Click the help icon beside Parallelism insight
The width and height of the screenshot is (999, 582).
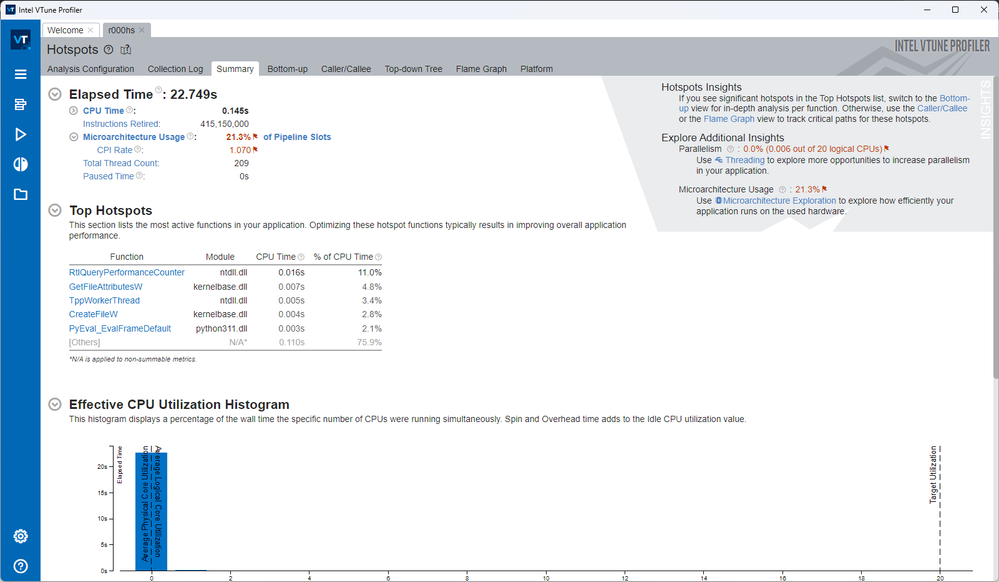(730, 149)
